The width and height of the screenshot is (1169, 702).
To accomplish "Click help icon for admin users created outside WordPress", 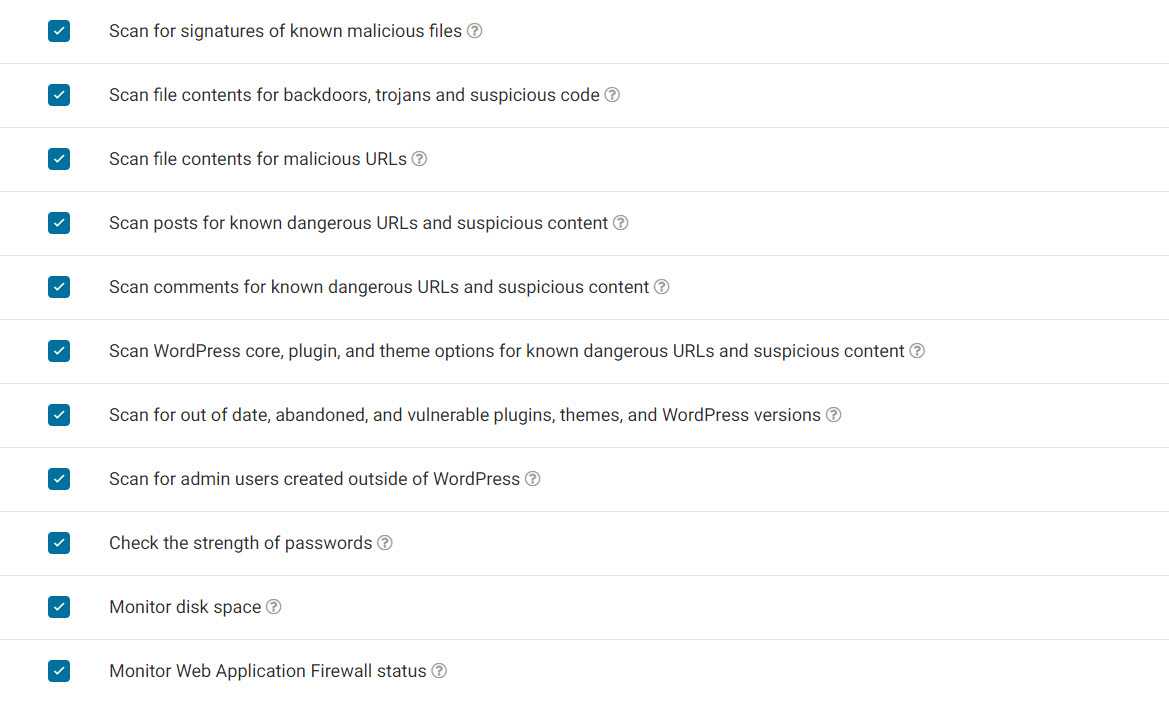I will [533, 479].
